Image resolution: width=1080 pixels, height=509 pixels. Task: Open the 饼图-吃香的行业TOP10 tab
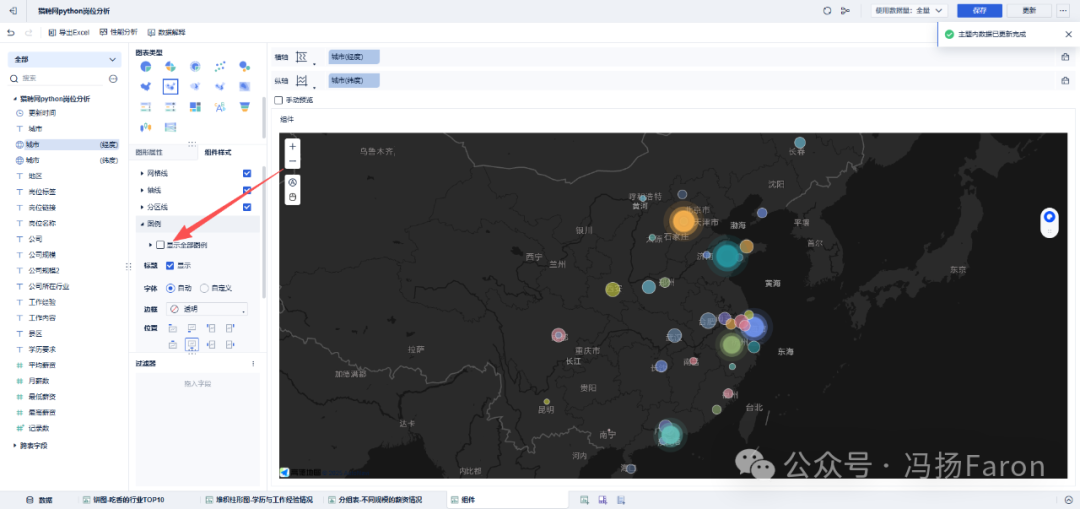tap(124, 499)
